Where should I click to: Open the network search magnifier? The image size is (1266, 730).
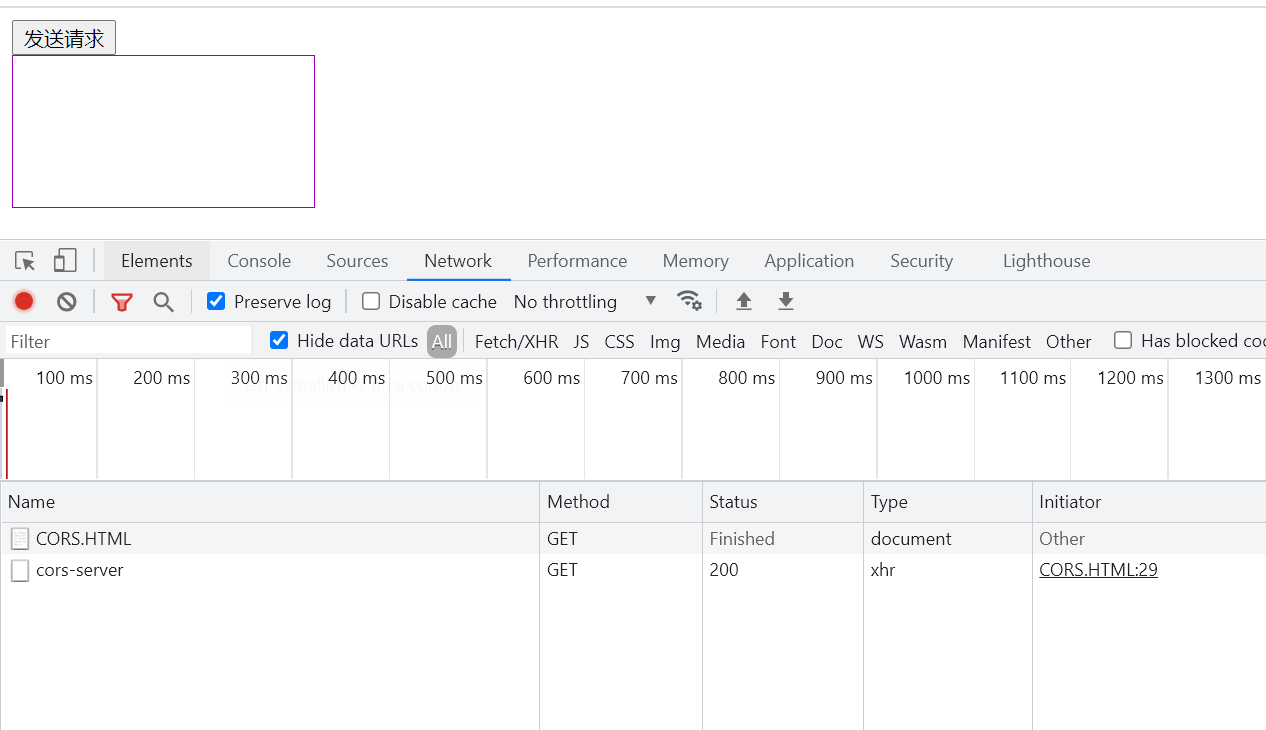(x=163, y=302)
